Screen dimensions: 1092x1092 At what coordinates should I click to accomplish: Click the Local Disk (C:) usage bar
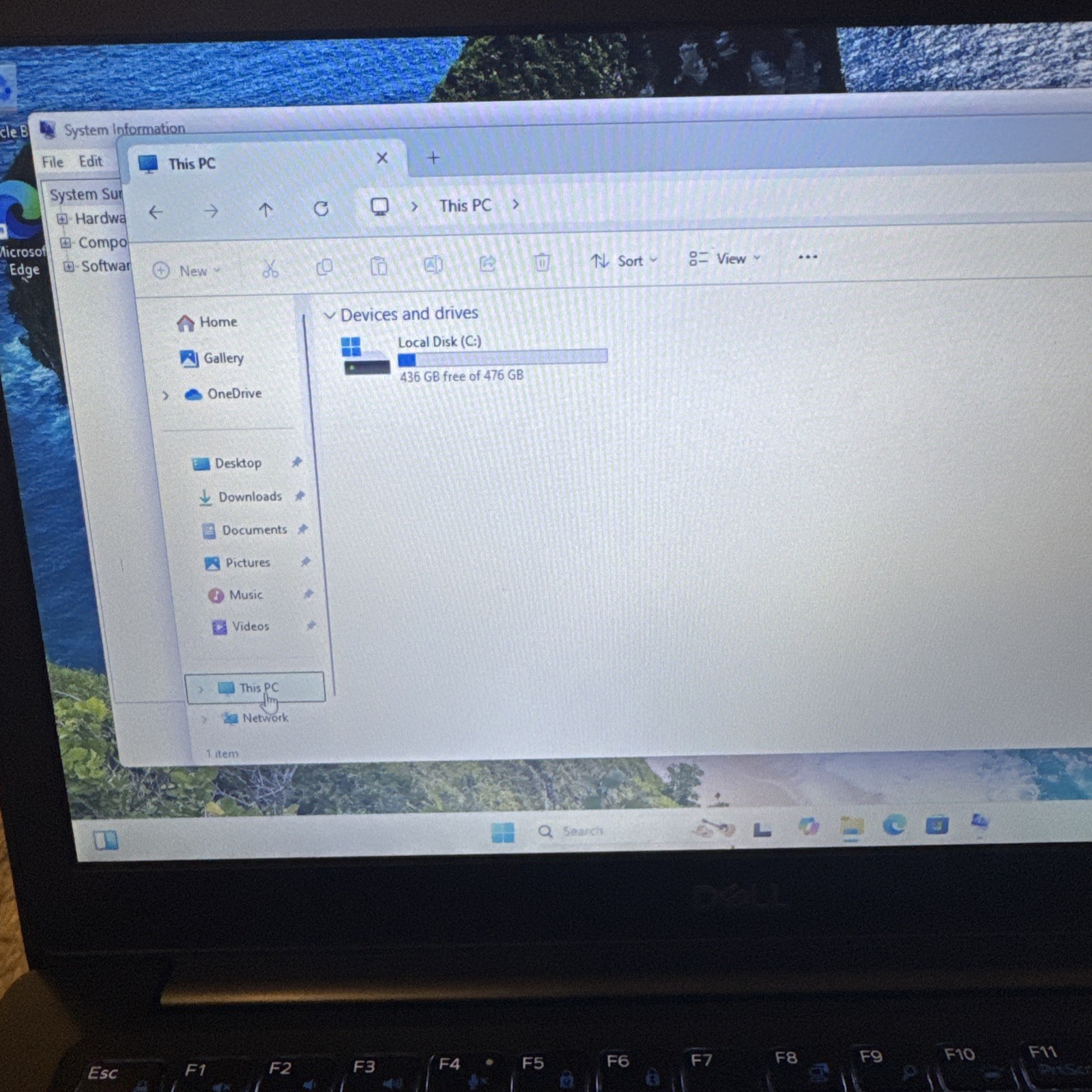pyautogui.click(x=502, y=358)
